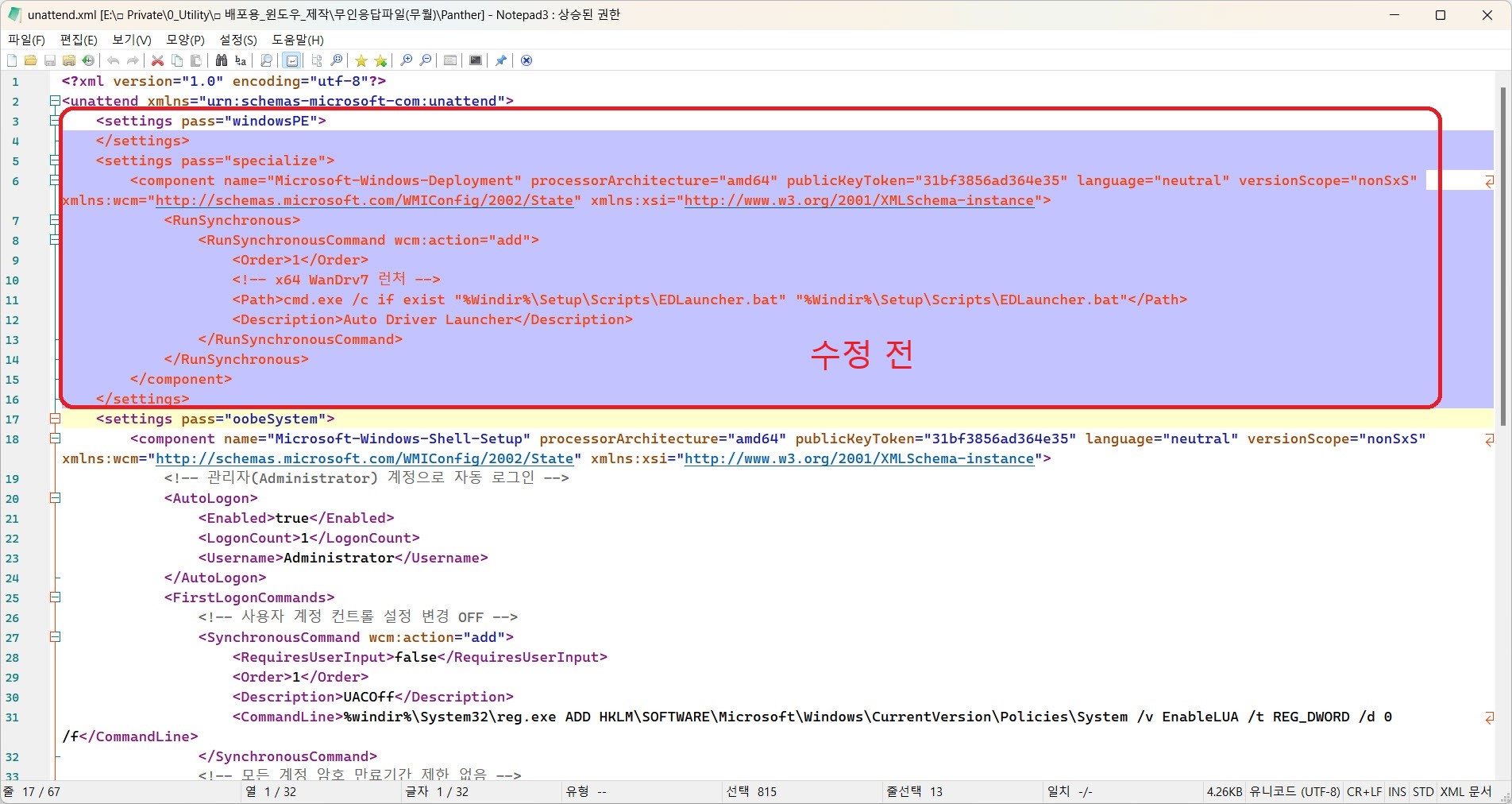Open favorites with the star icon
The image size is (1512, 804).
pos(361,60)
